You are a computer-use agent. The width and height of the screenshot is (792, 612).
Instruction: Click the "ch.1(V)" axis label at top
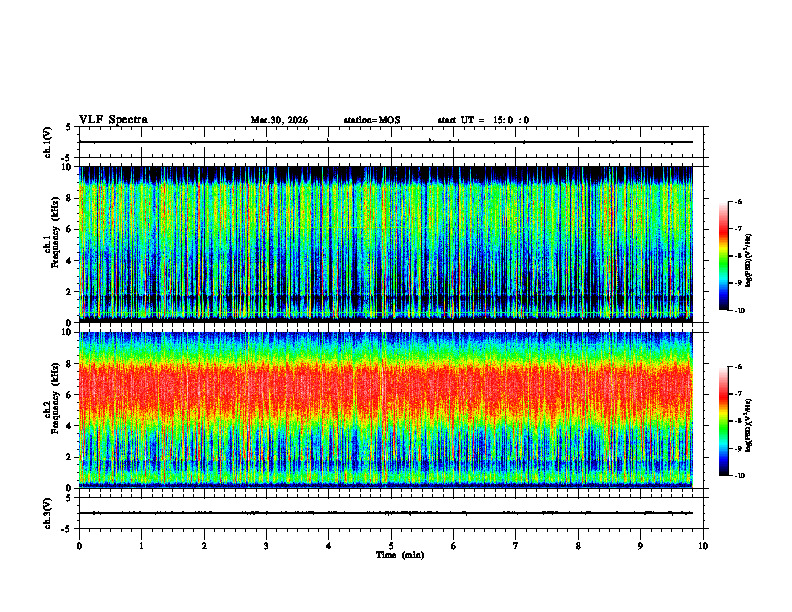(48, 142)
